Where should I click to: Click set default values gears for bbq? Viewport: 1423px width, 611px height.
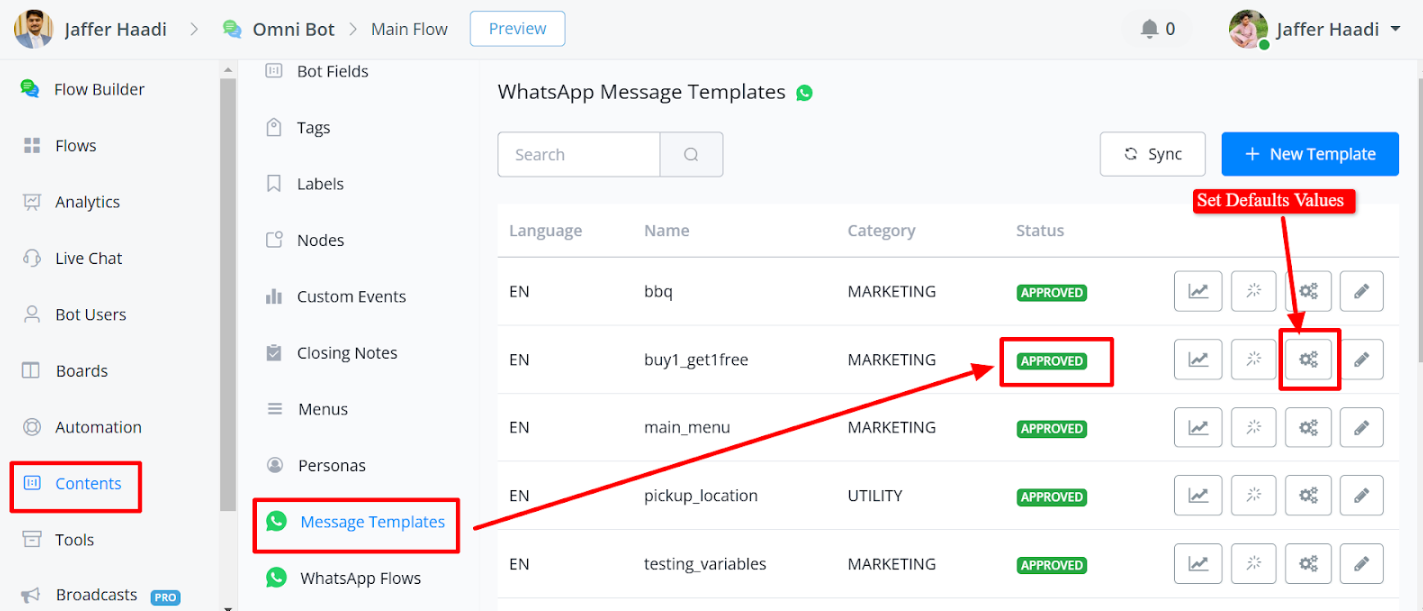point(1308,292)
